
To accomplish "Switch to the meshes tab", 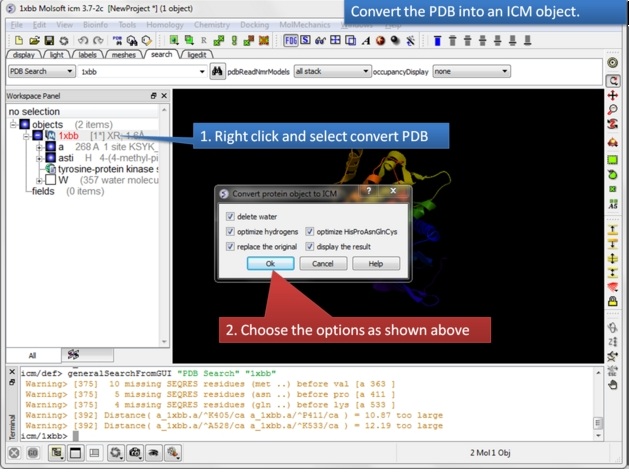I will (124, 54).
